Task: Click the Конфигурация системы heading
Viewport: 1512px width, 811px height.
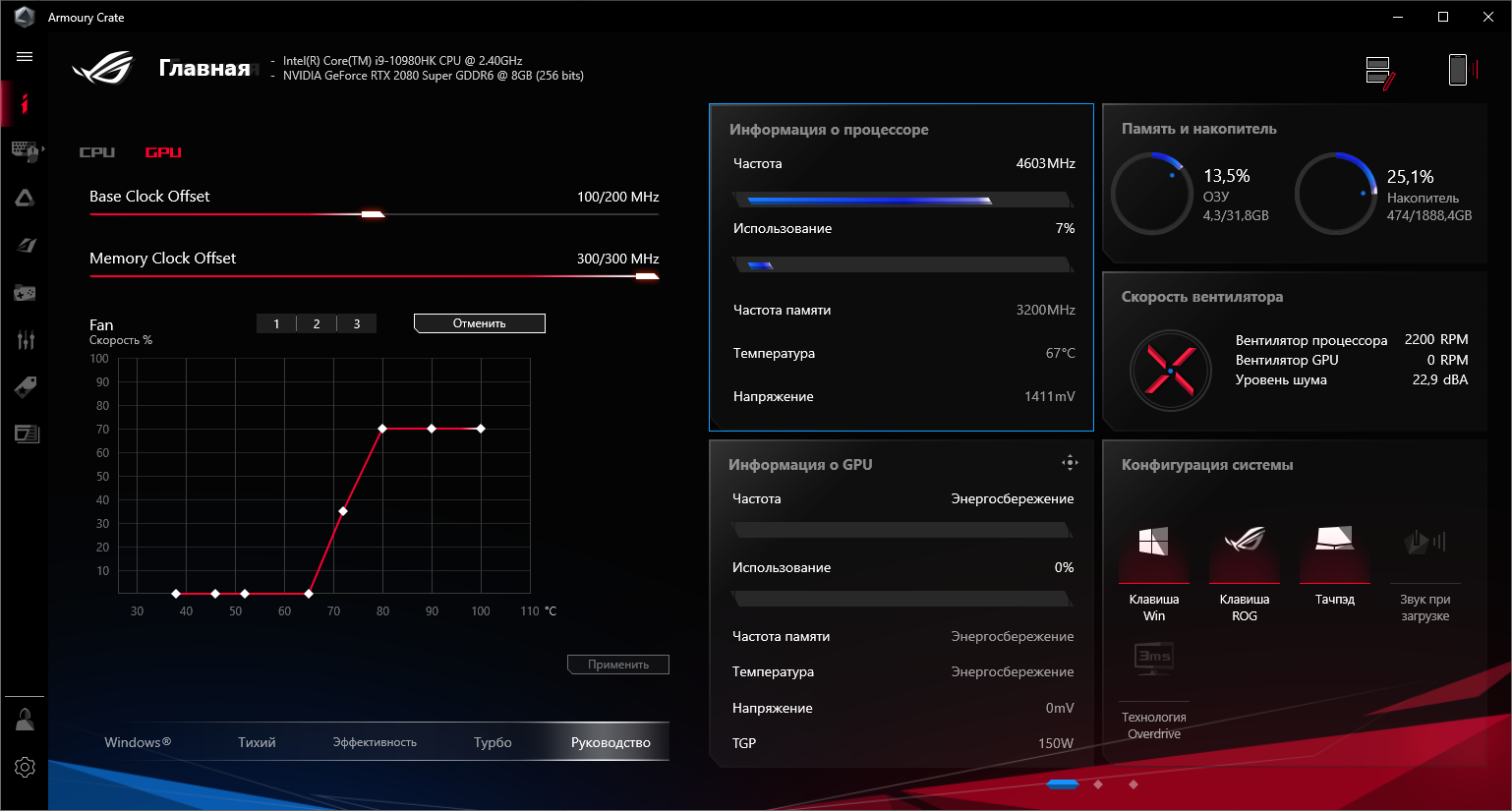Action: (x=1207, y=465)
